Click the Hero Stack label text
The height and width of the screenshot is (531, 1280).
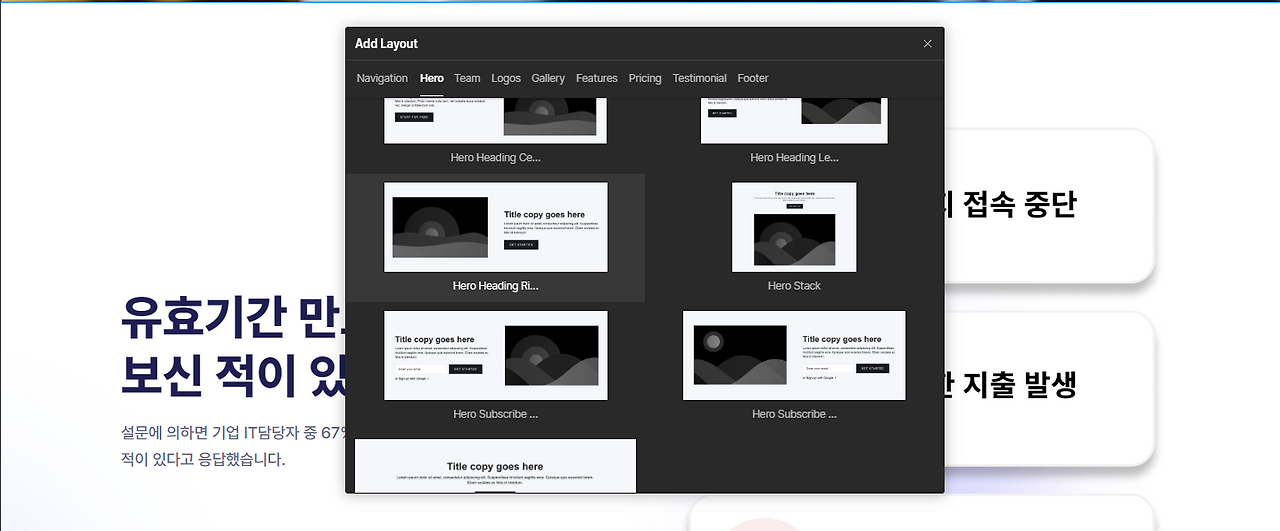point(794,286)
